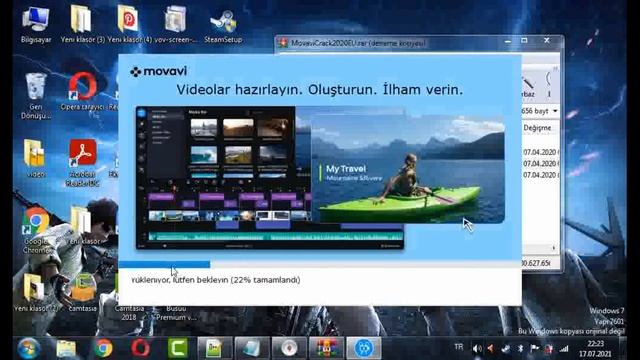Image resolution: width=640 pixels, height=360 pixels.
Task: Click the Steam tray icon
Action: pyautogui.click(x=505, y=349)
